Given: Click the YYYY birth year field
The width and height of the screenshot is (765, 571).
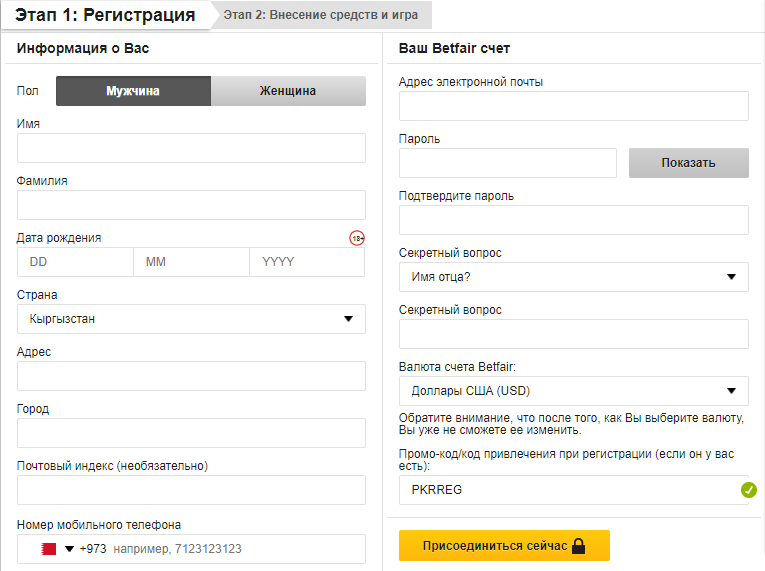Looking at the screenshot, I should pos(306,262).
